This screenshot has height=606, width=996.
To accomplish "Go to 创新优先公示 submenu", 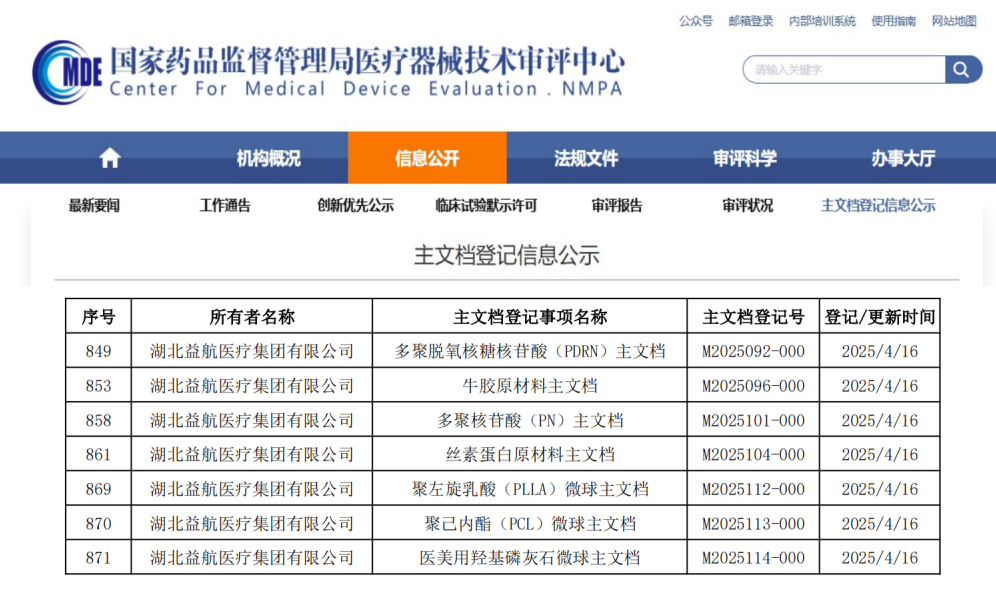I will [355, 205].
